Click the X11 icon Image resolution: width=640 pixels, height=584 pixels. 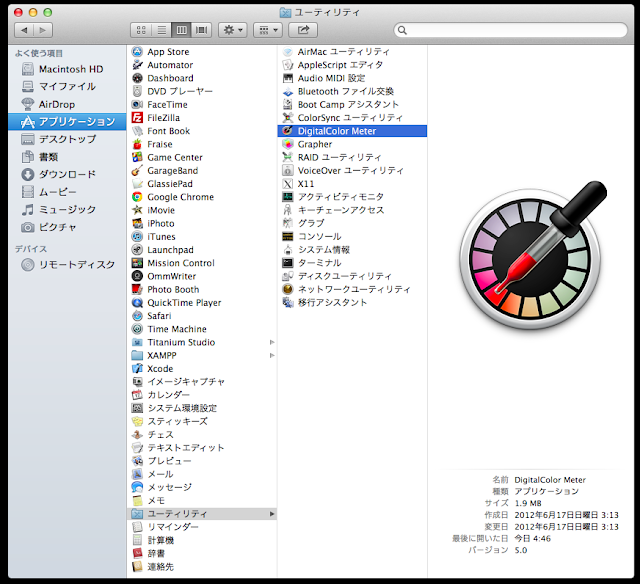click(288, 184)
